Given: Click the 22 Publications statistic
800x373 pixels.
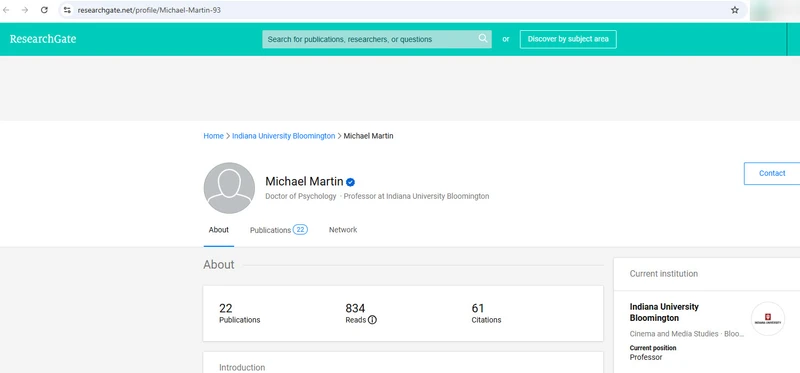Looking at the screenshot, I should click(239, 313).
